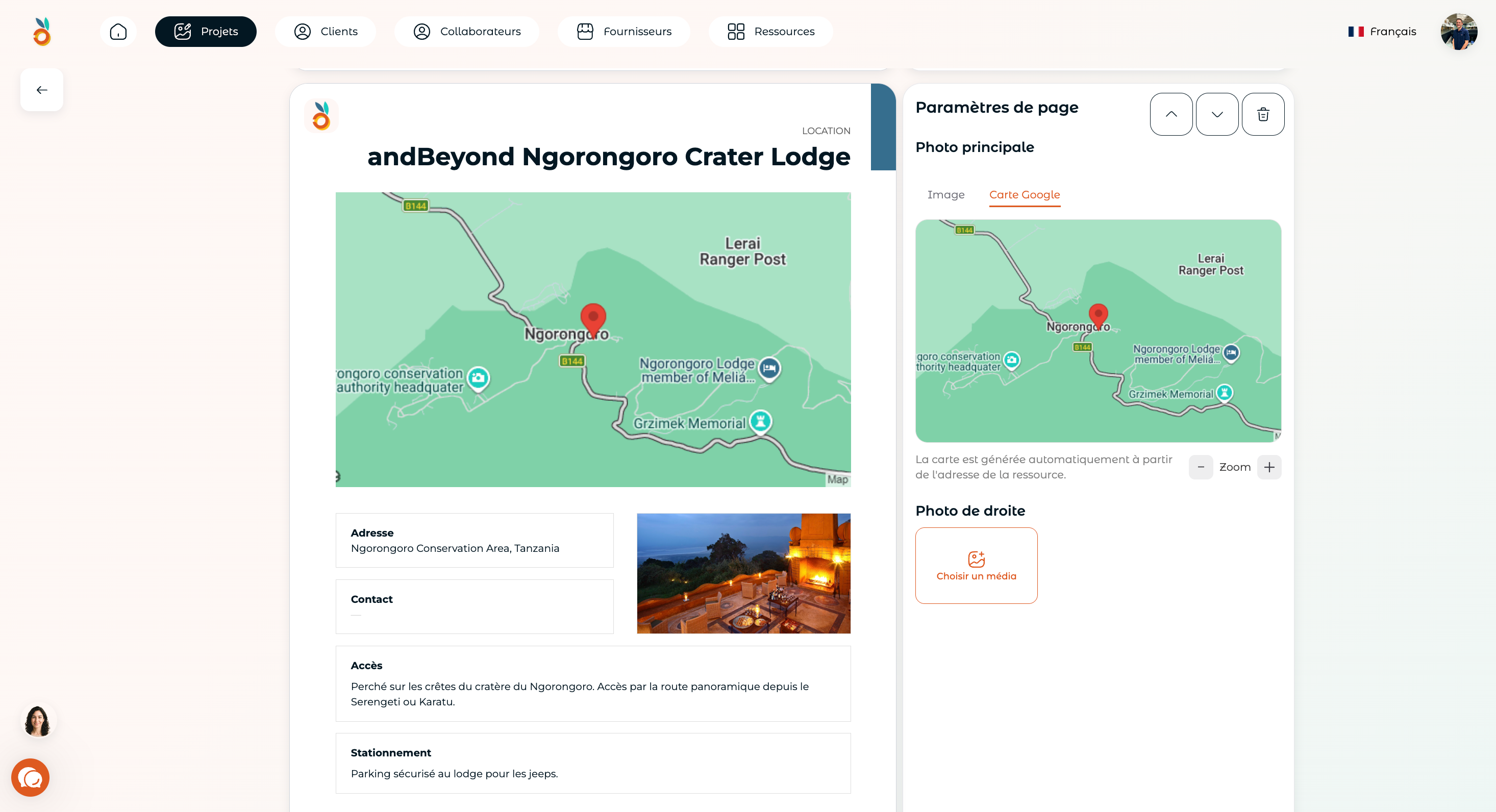The image size is (1496, 812).
Task: Click the orange logo on the document page
Action: tap(321, 115)
